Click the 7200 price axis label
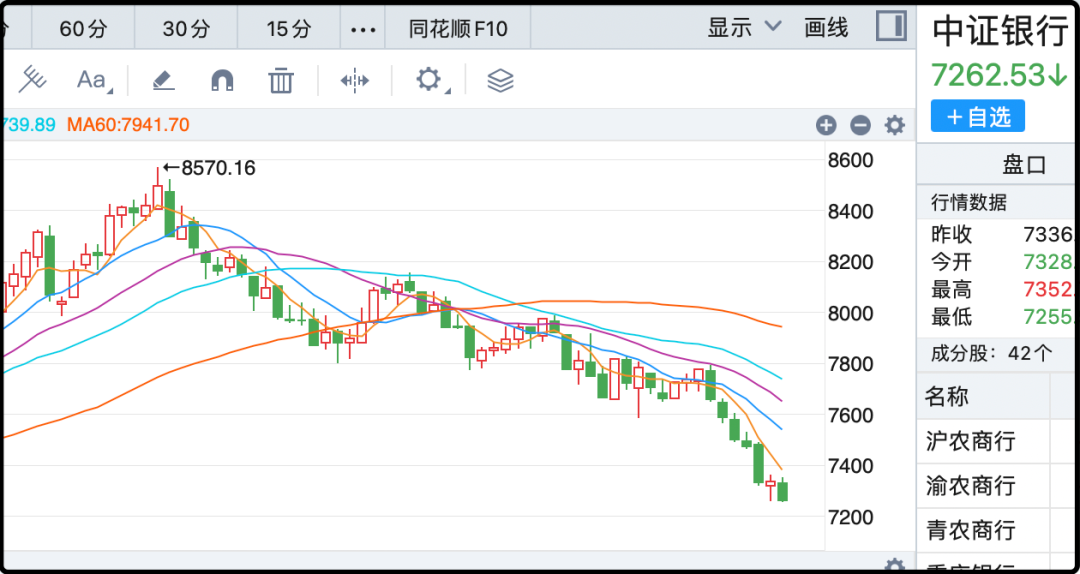This screenshot has width=1080, height=574. [853, 517]
